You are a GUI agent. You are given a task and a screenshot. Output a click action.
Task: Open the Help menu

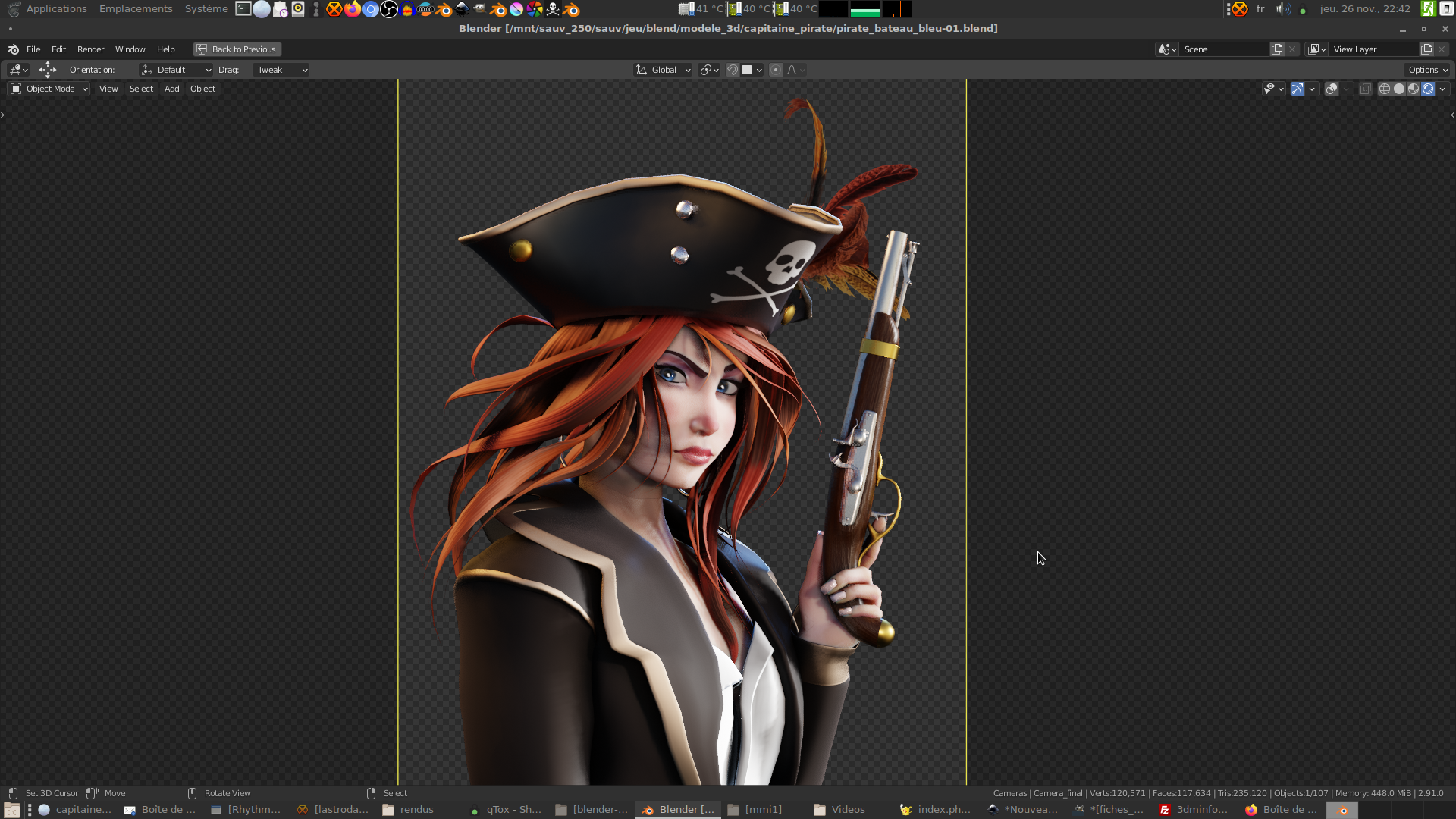[165, 49]
